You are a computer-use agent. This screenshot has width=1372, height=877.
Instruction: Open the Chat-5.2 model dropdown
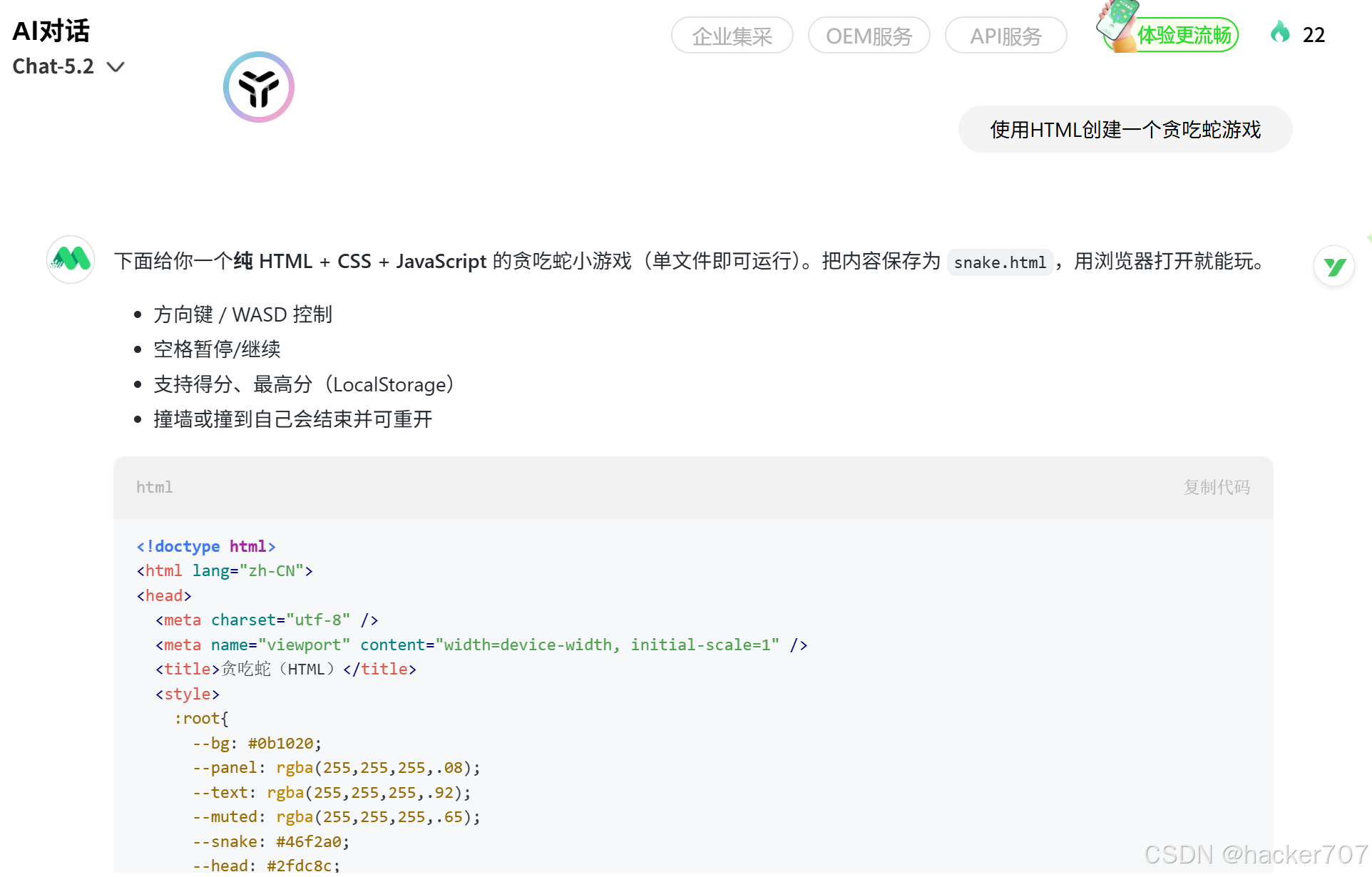(53, 66)
